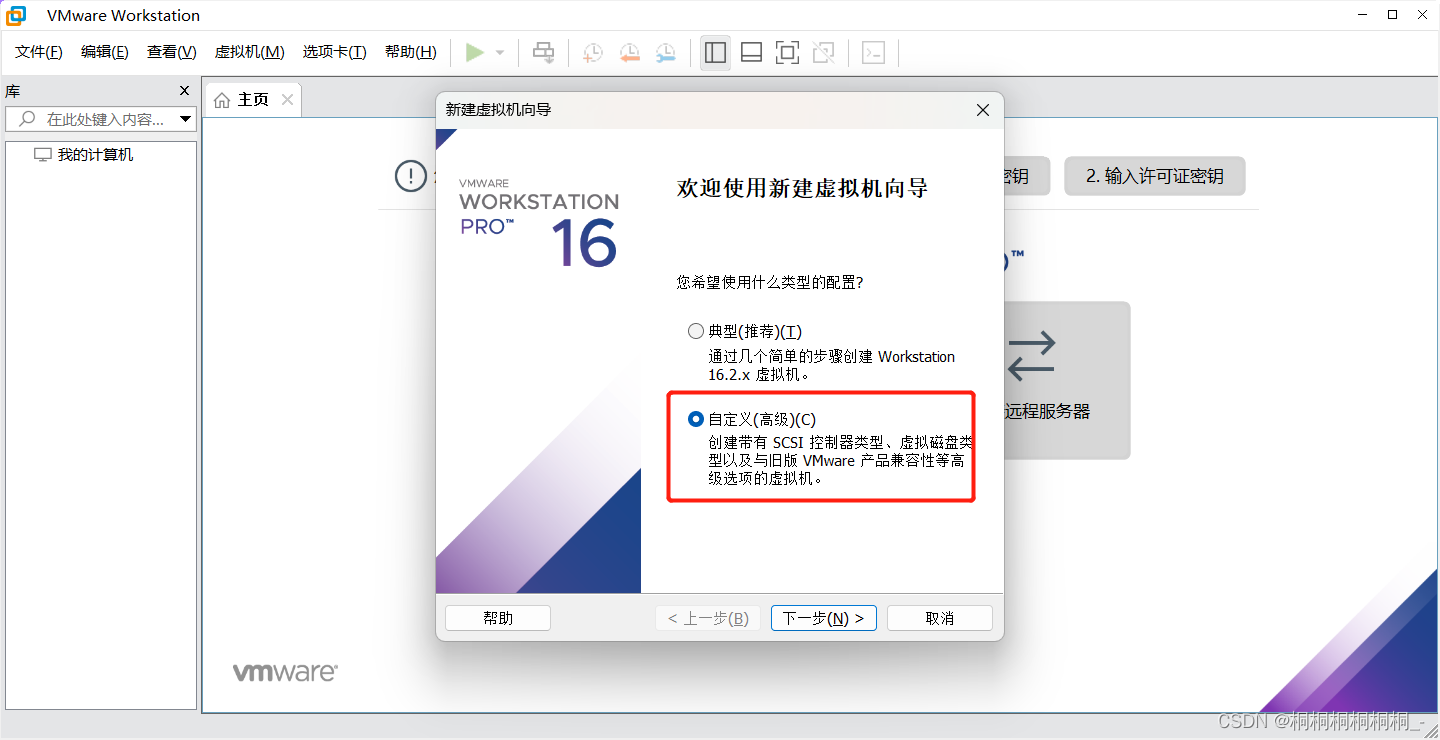Switch to the 主页 tab
Screen dimensions: 1440x740
click(253, 100)
